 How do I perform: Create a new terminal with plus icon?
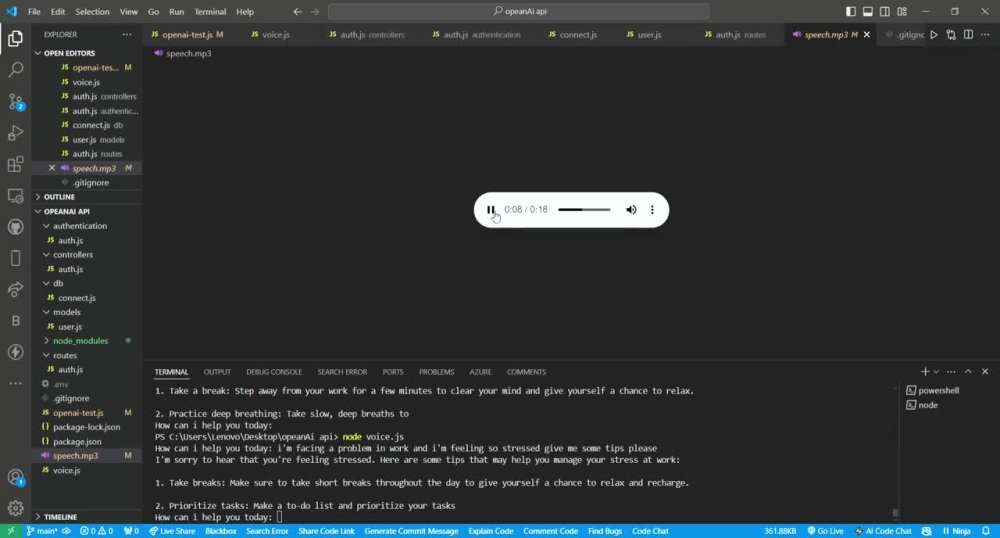click(x=925, y=372)
